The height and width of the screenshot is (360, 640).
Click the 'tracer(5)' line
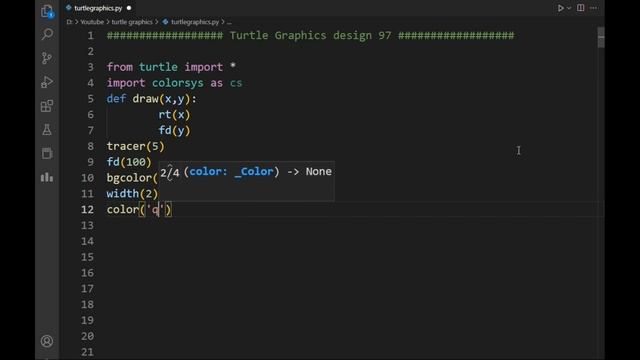point(136,146)
